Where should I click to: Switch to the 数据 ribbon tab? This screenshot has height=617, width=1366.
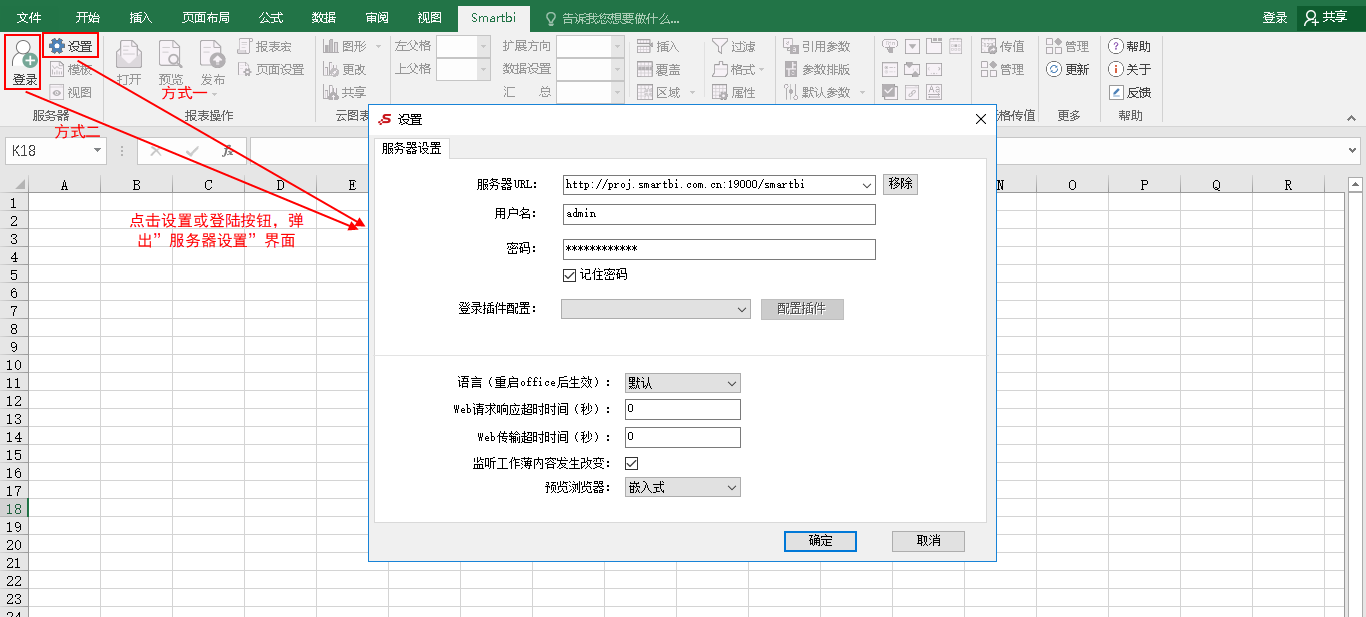click(x=324, y=18)
